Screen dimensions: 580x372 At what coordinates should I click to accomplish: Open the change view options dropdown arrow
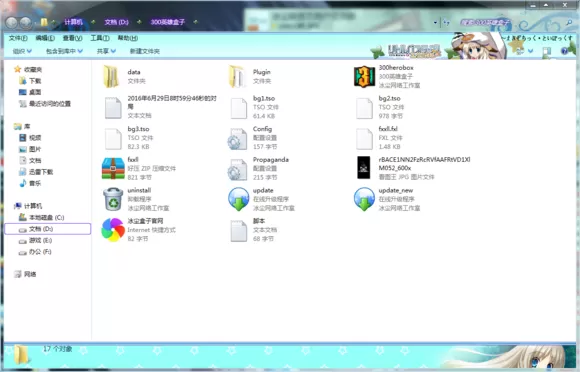tap(530, 51)
